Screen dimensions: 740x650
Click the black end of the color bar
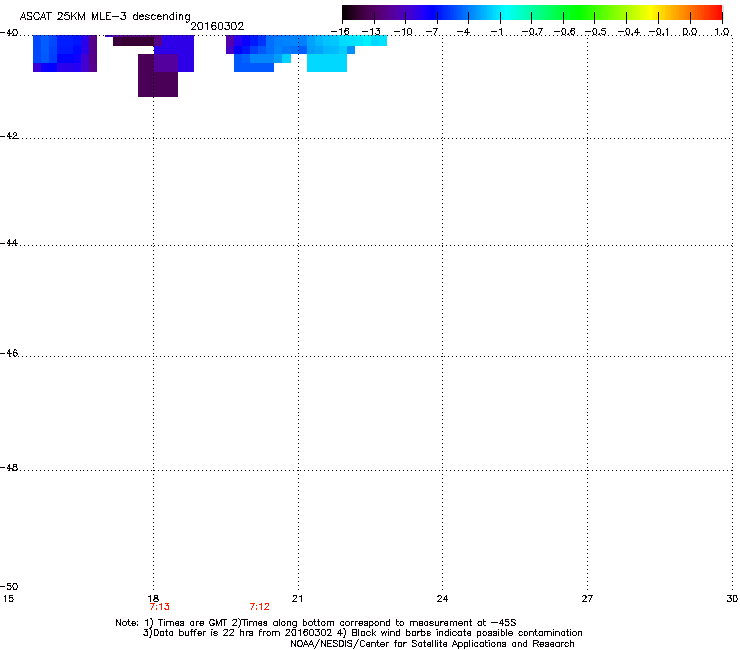(350, 13)
